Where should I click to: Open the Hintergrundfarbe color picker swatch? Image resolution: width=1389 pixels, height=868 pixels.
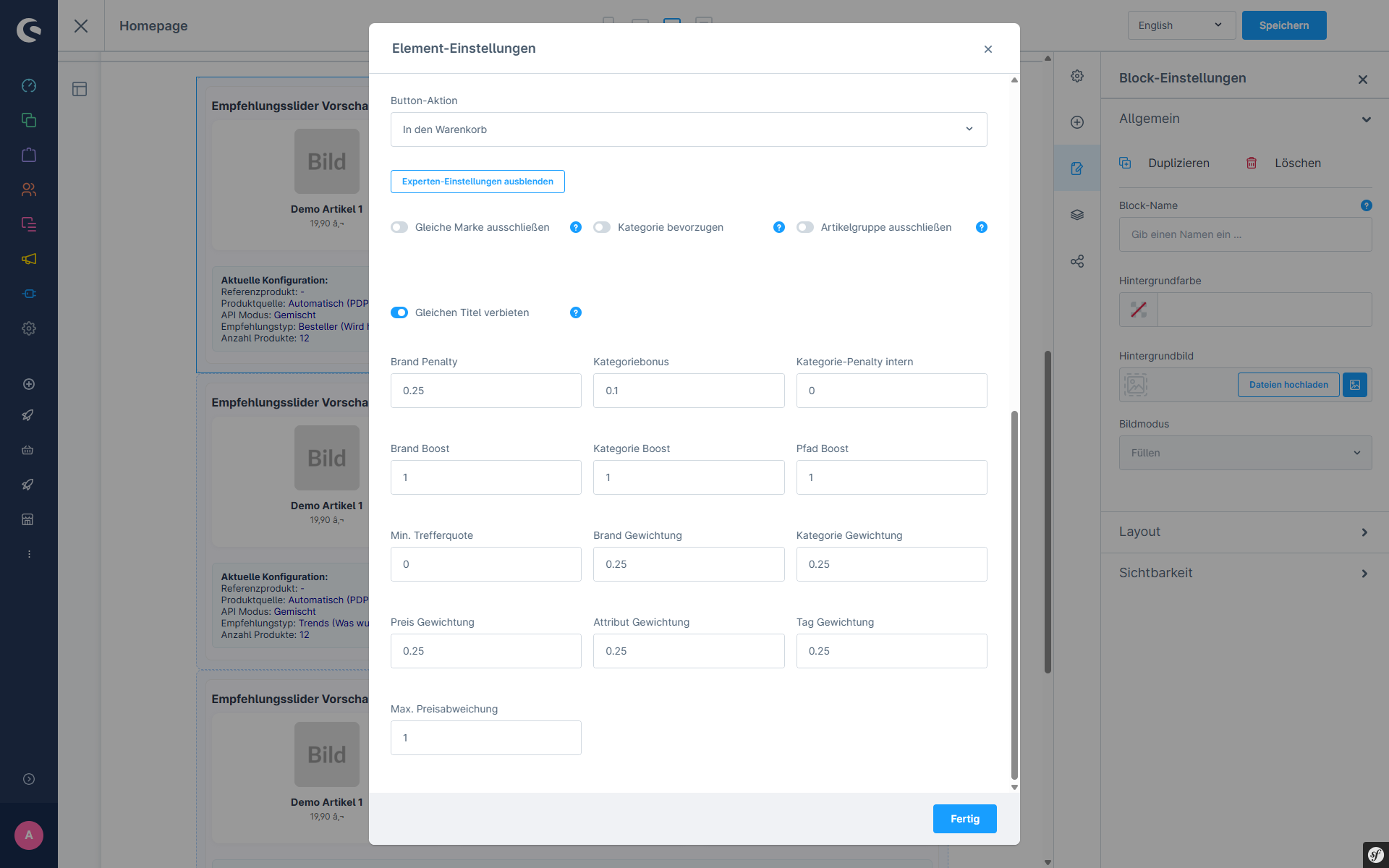[1139, 310]
